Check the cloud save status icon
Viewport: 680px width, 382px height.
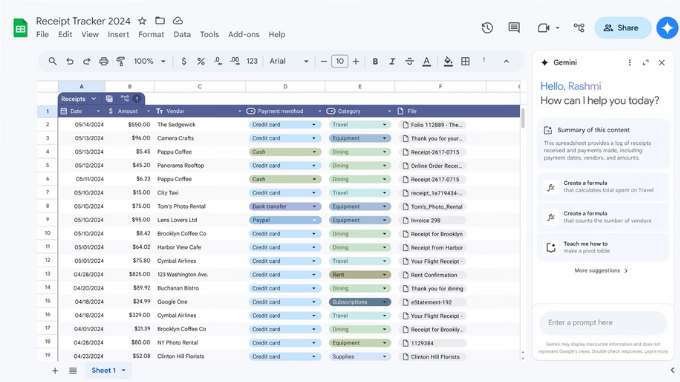178,21
